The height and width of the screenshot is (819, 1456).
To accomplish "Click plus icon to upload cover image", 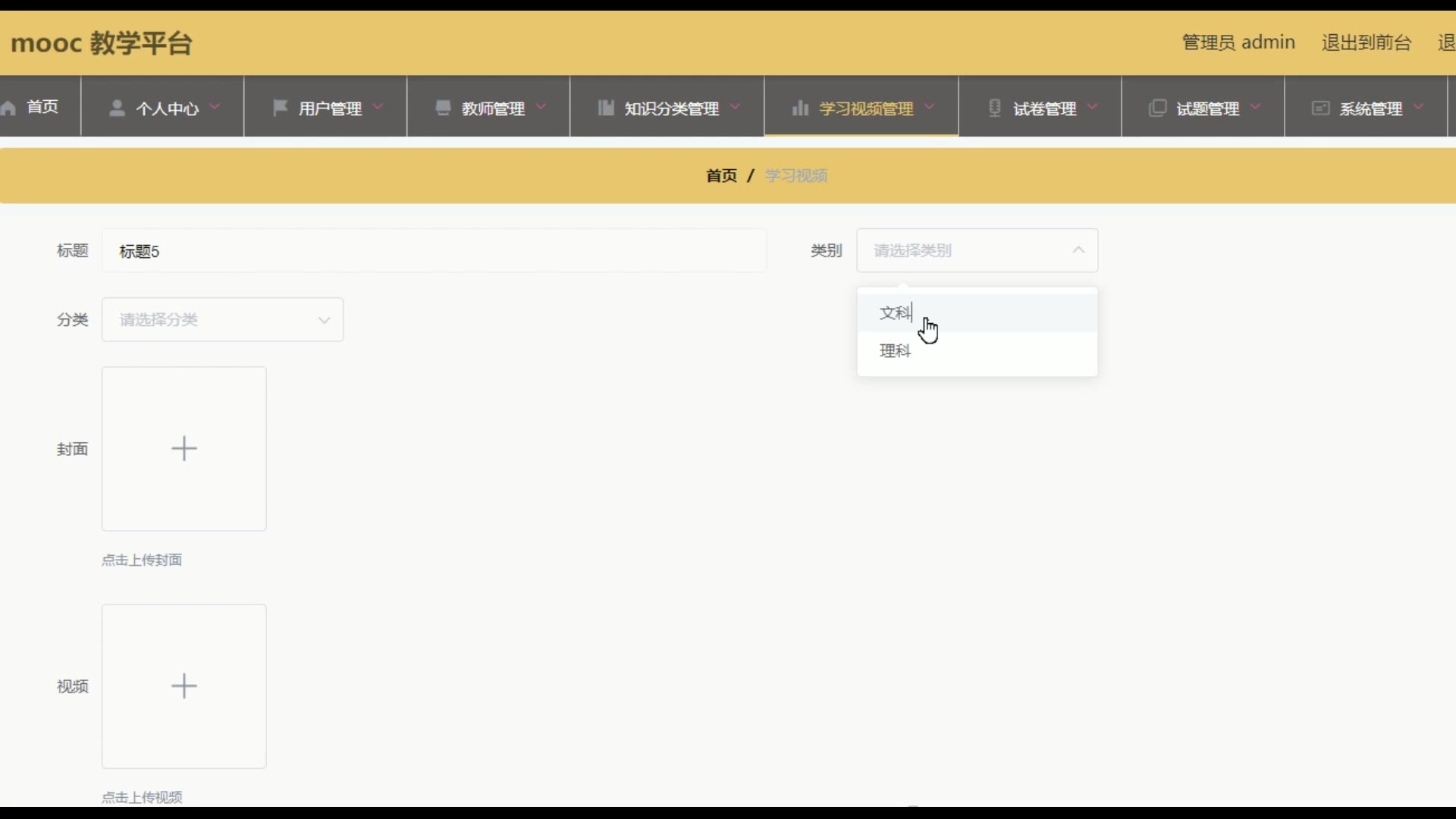I will [x=184, y=449].
